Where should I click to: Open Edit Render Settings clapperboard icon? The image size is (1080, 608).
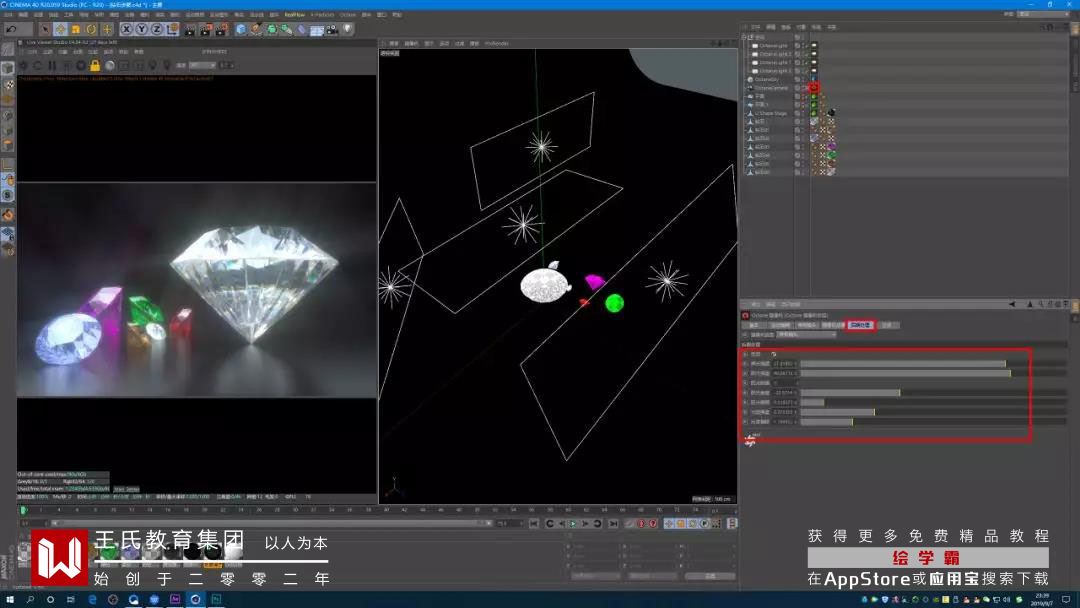pyautogui.click(x=222, y=30)
